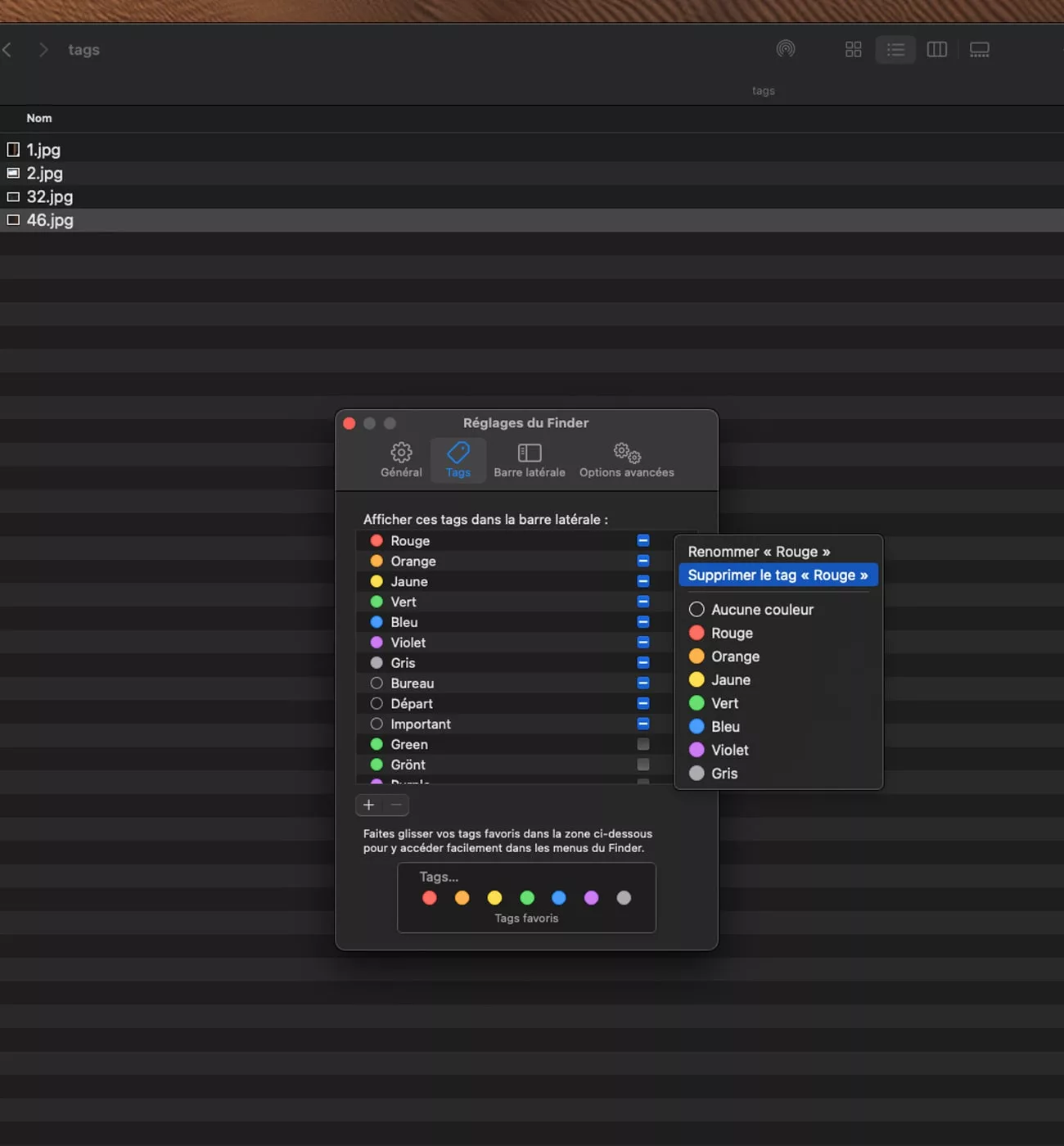
Task: Toggle sidebar checkbox for Bureau
Action: [643, 683]
